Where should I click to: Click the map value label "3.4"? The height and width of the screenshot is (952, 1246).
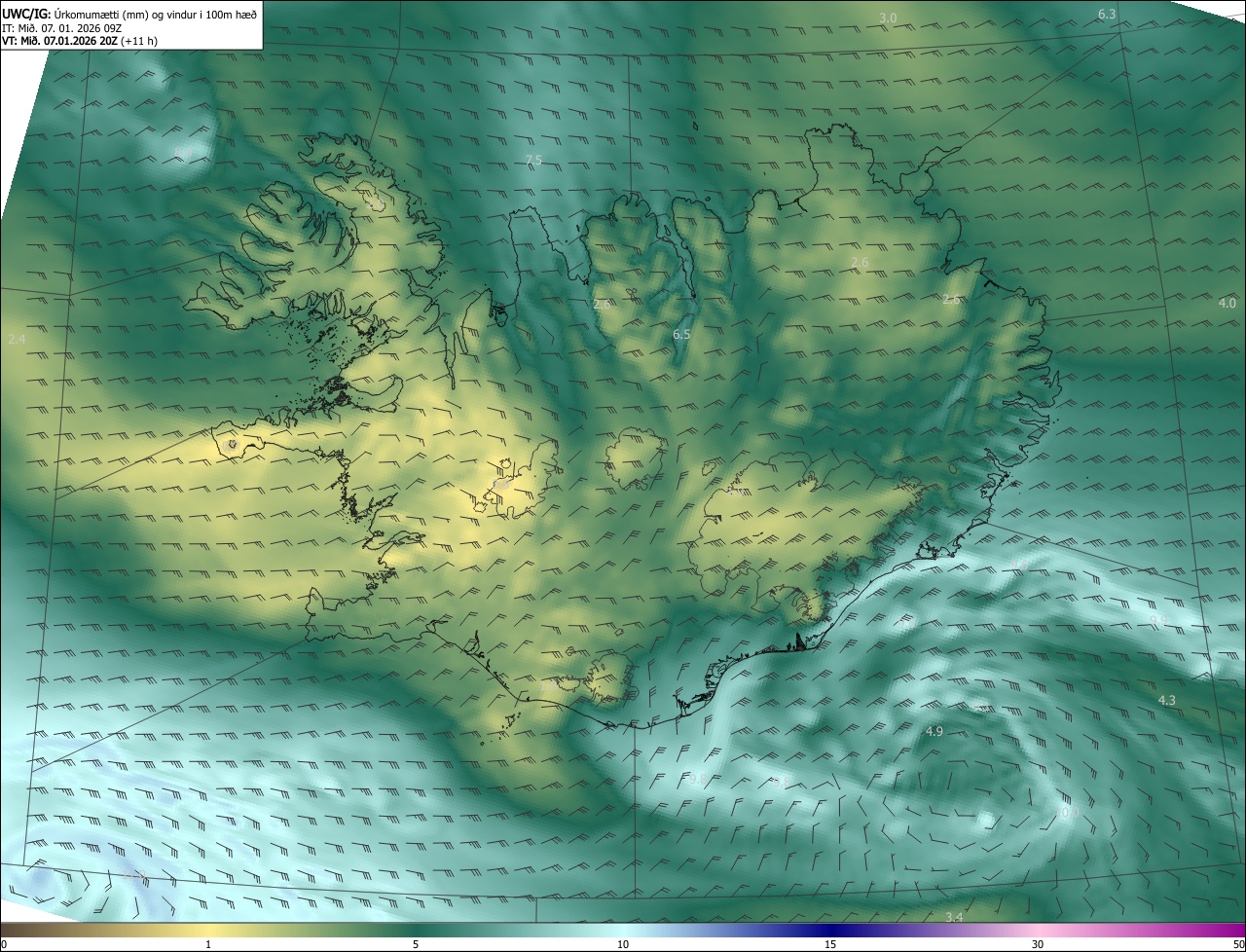click(954, 917)
